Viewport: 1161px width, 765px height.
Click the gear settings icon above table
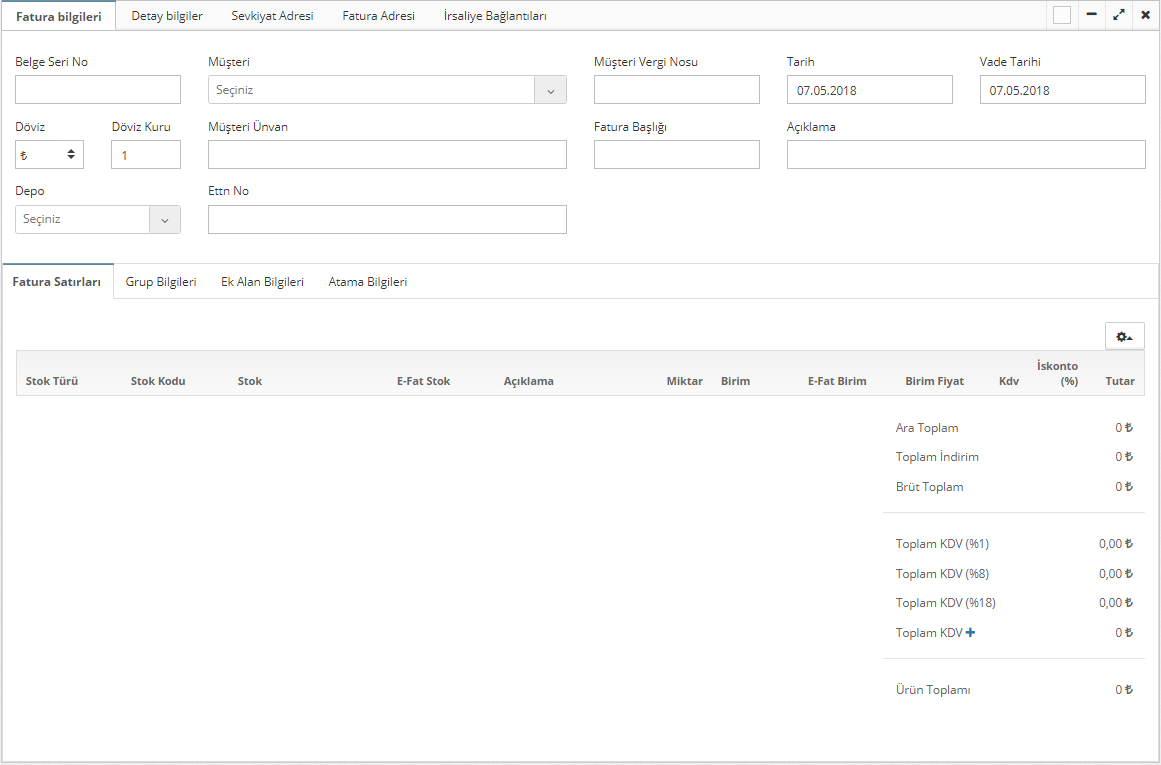pyautogui.click(x=1124, y=337)
